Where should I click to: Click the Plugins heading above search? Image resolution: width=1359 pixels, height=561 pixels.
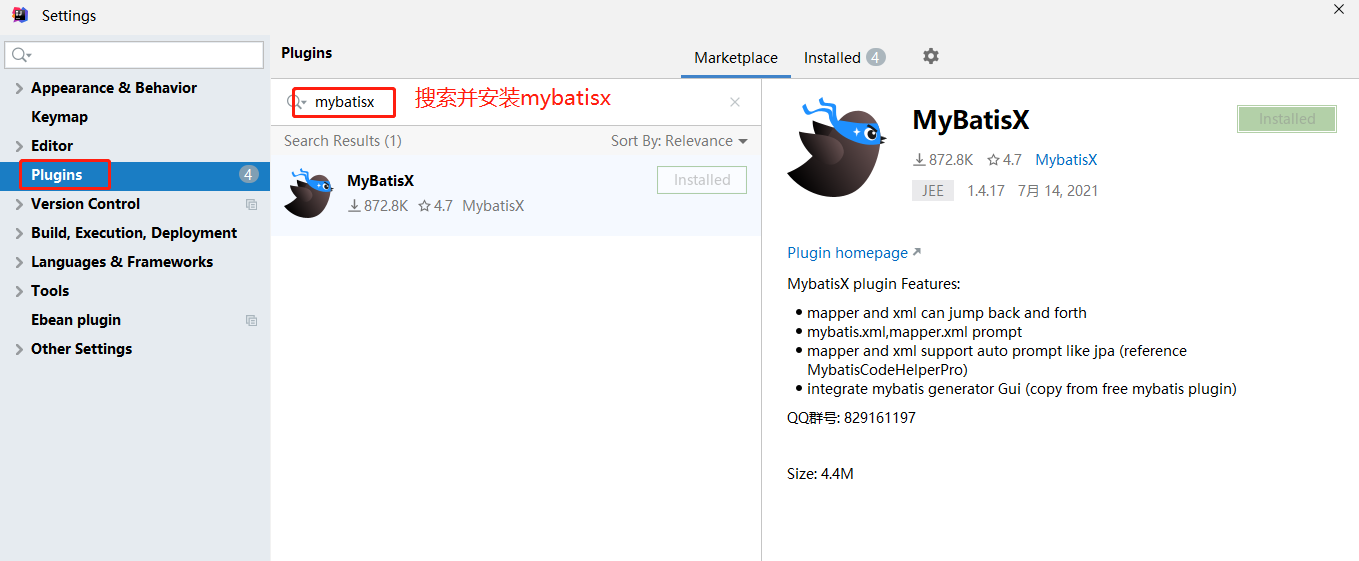(307, 53)
